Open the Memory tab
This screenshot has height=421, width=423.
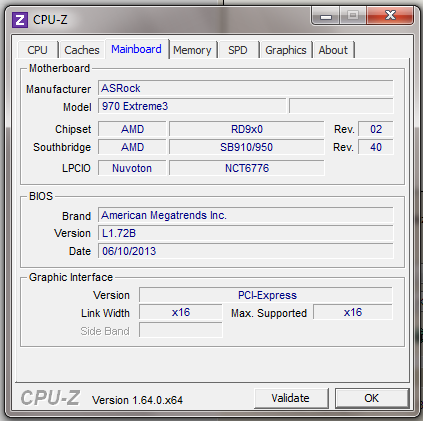point(192,50)
